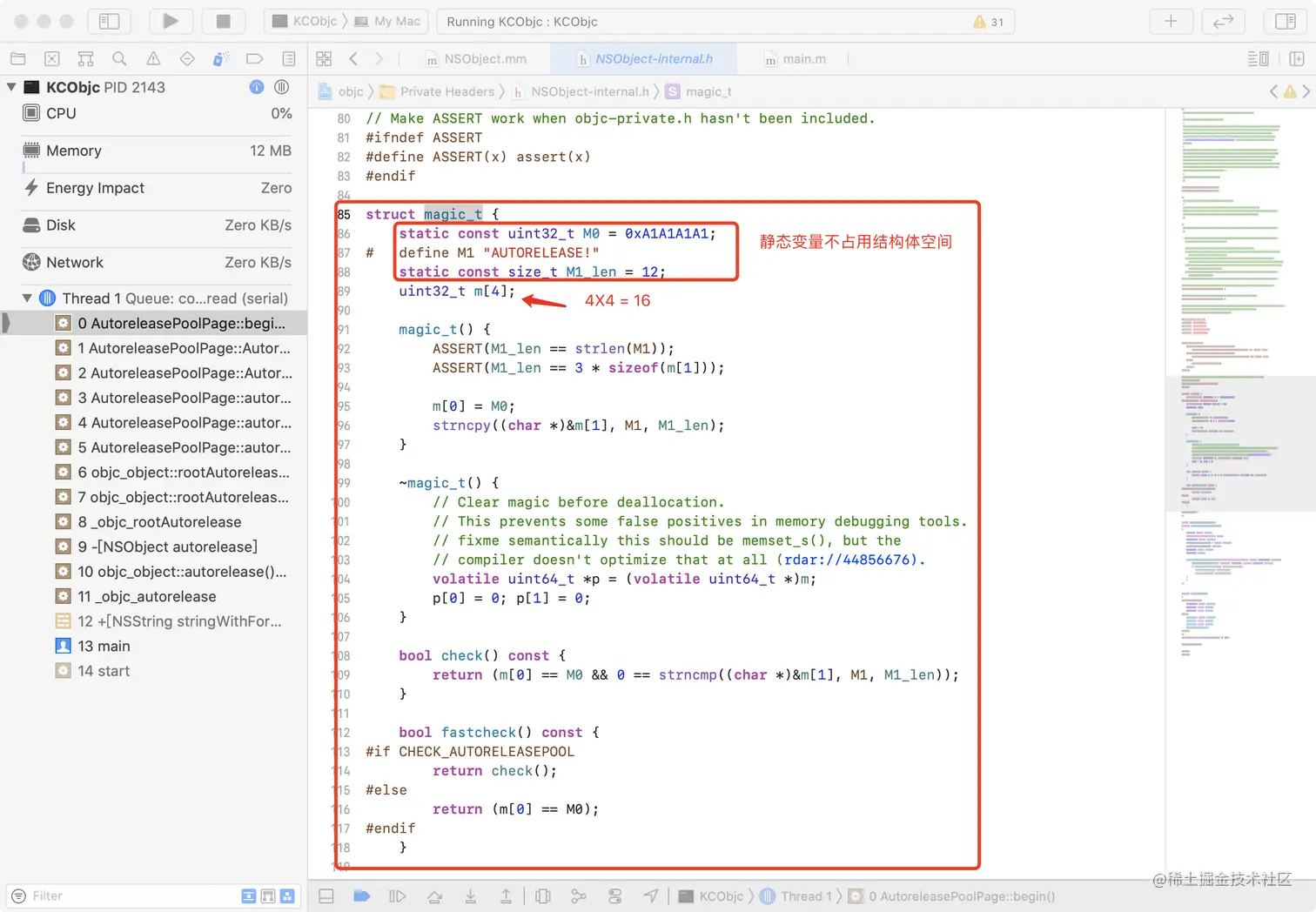
Task: Continue program execution
Action: click(x=397, y=896)
